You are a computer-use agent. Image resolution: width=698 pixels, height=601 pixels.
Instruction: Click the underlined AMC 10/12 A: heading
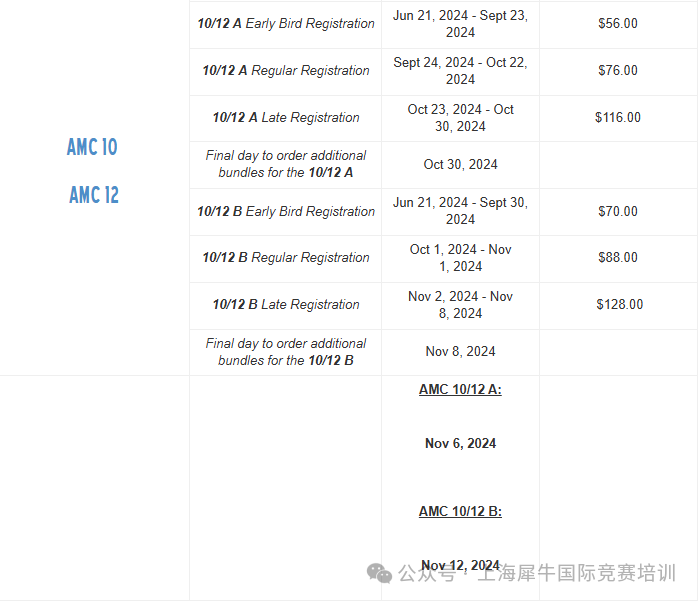(460, 390)
